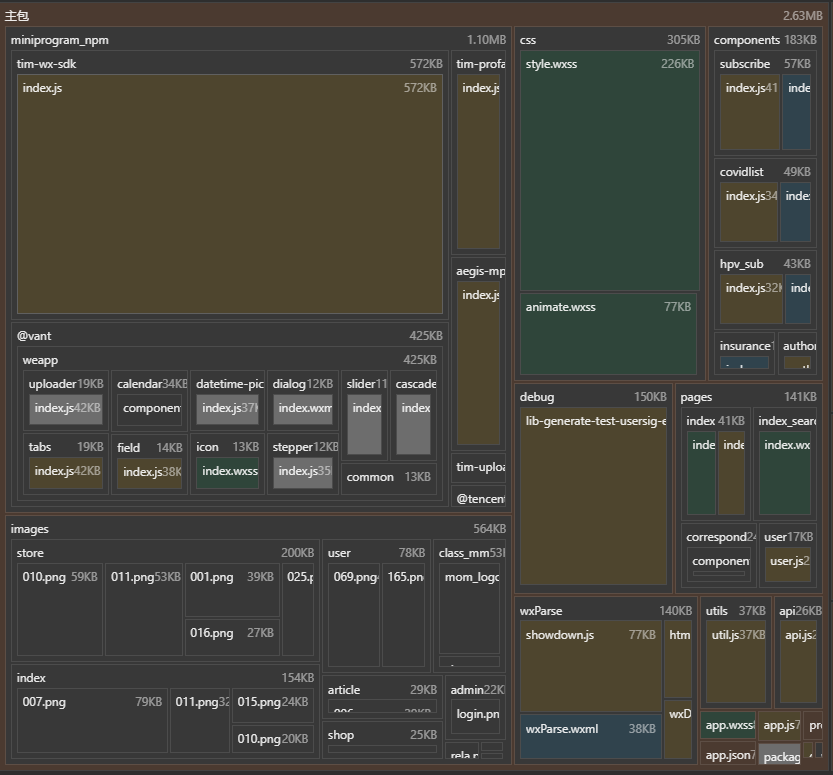Click the component block under calendar
Viewport: 833px width, 775px height.
(149, 408)
